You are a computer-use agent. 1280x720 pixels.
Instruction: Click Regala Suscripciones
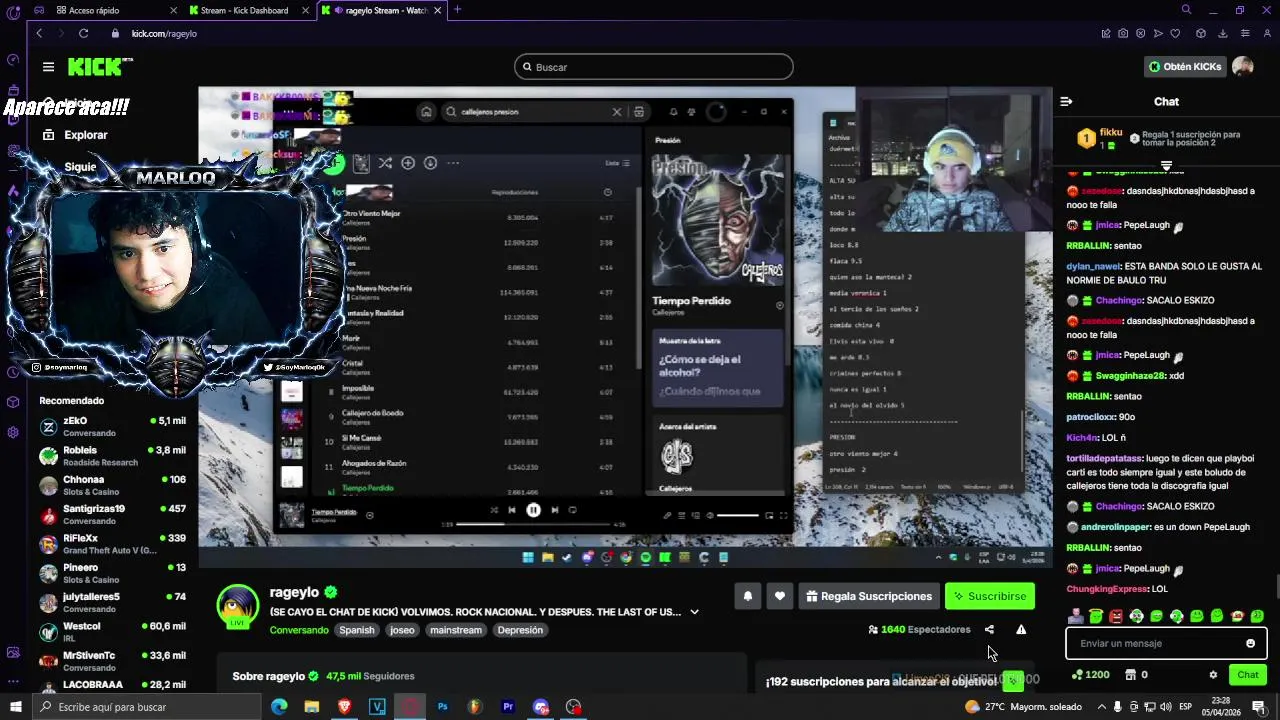(869, 596)
